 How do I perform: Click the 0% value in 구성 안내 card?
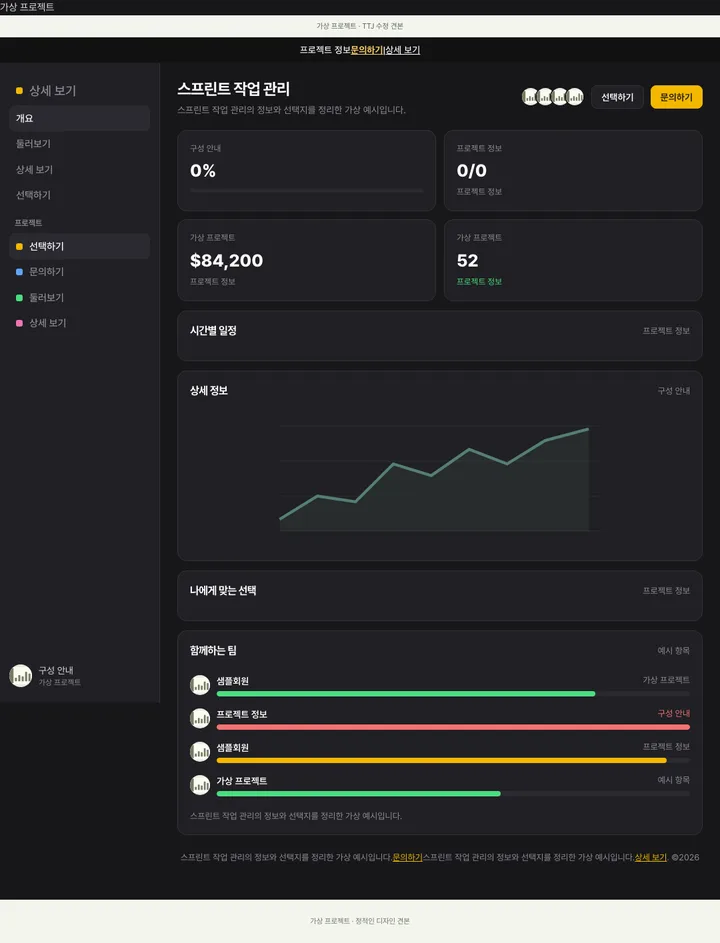point(203,171)
